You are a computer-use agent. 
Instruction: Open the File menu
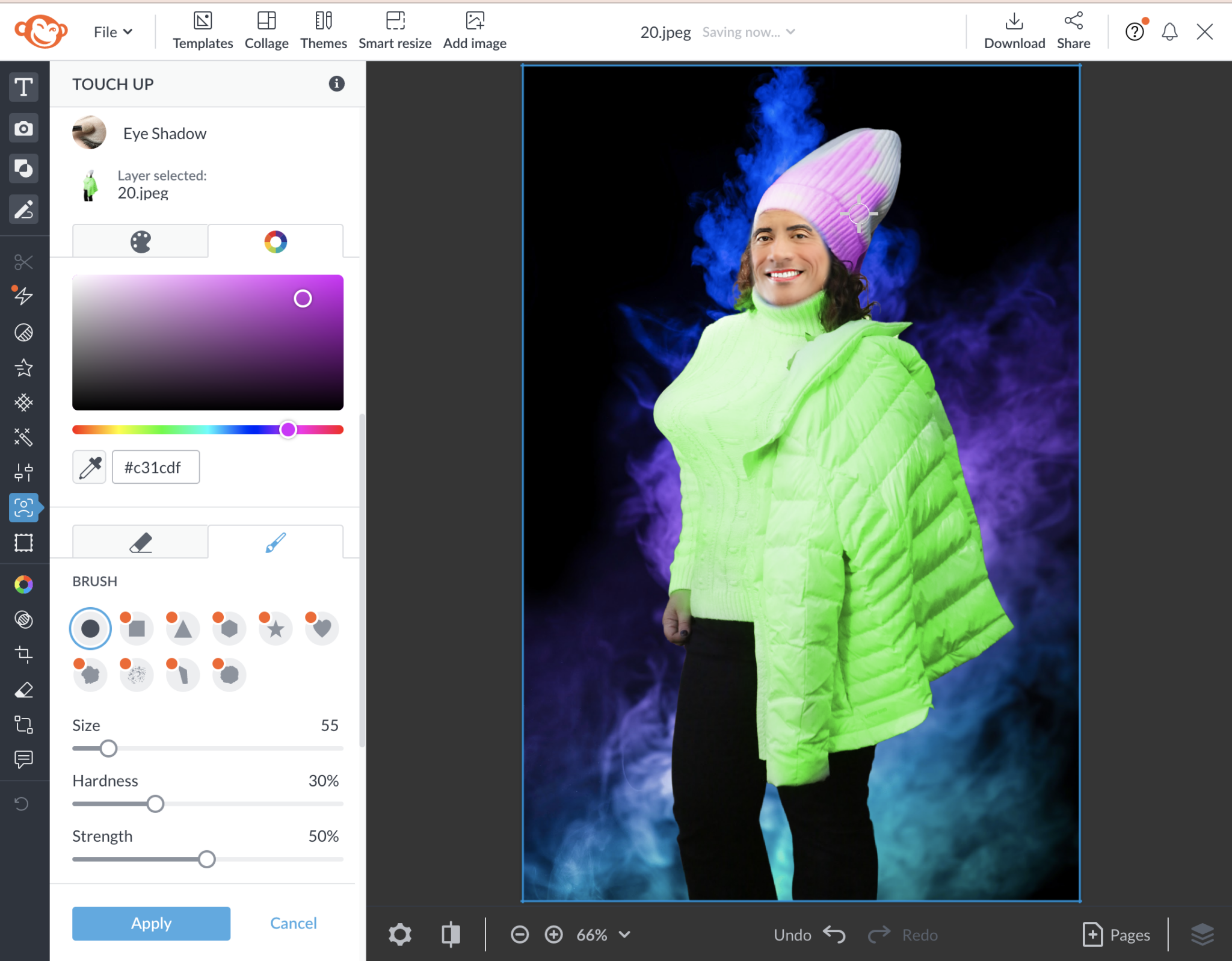coord(112,31)
